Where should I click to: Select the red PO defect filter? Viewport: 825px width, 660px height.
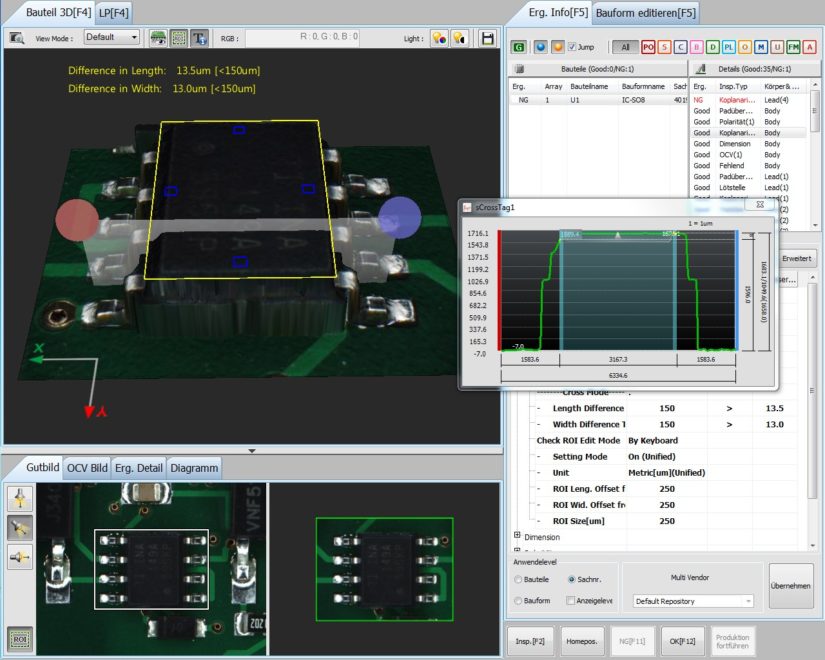coord(648,47)
